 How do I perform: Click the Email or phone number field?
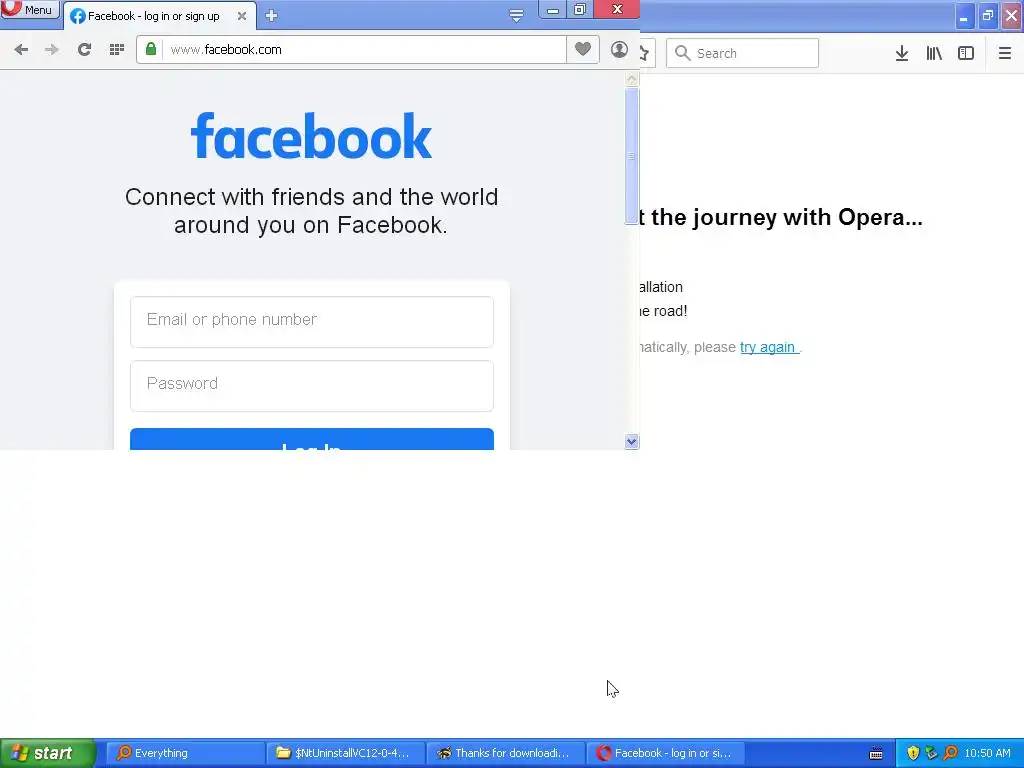(312, 322)
